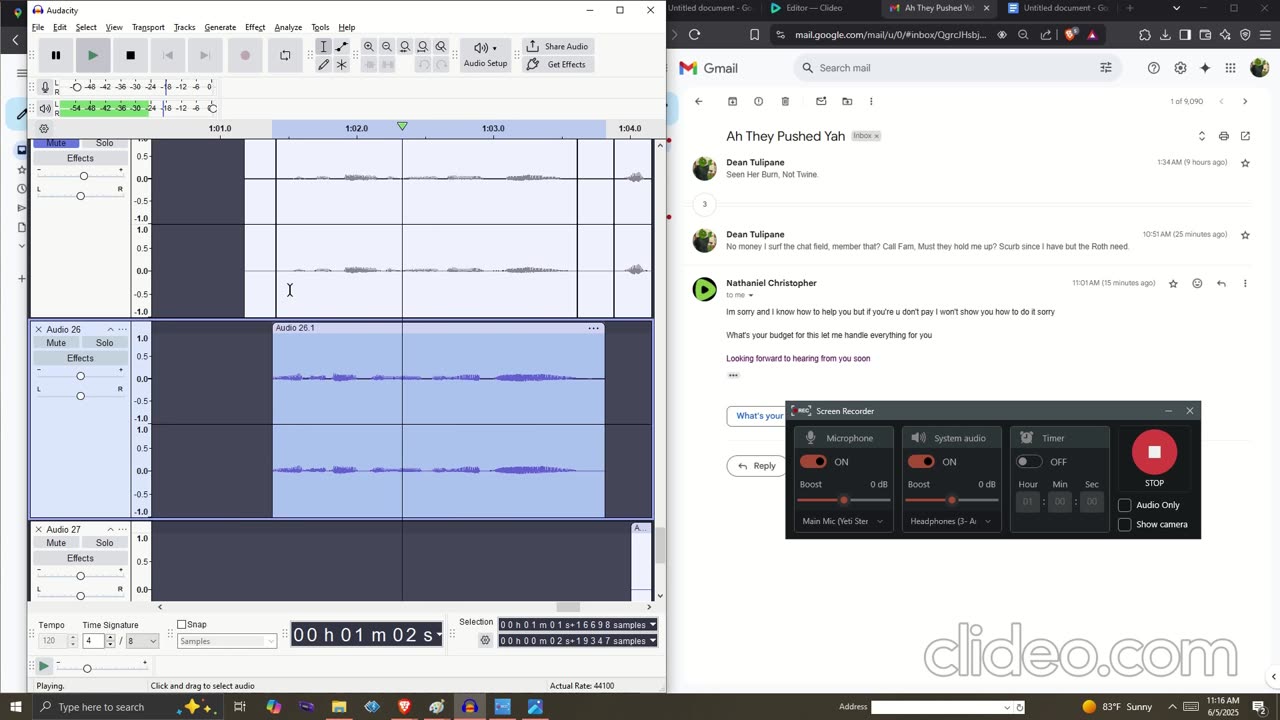Pause playback in Audacity
This screenshot has height=720, width=1280.
click(56, 55)
